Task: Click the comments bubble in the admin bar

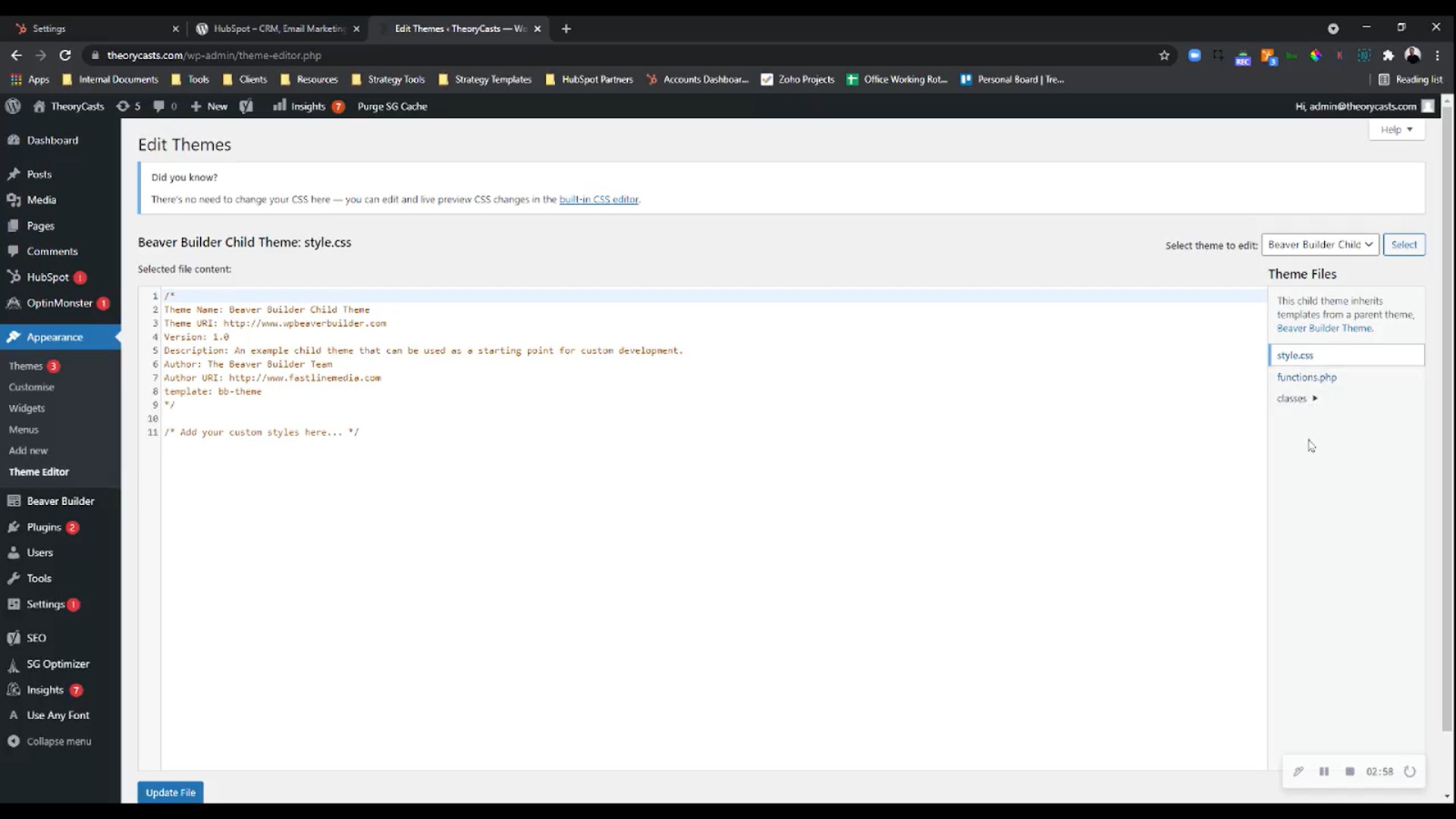Action: [158, 106]
